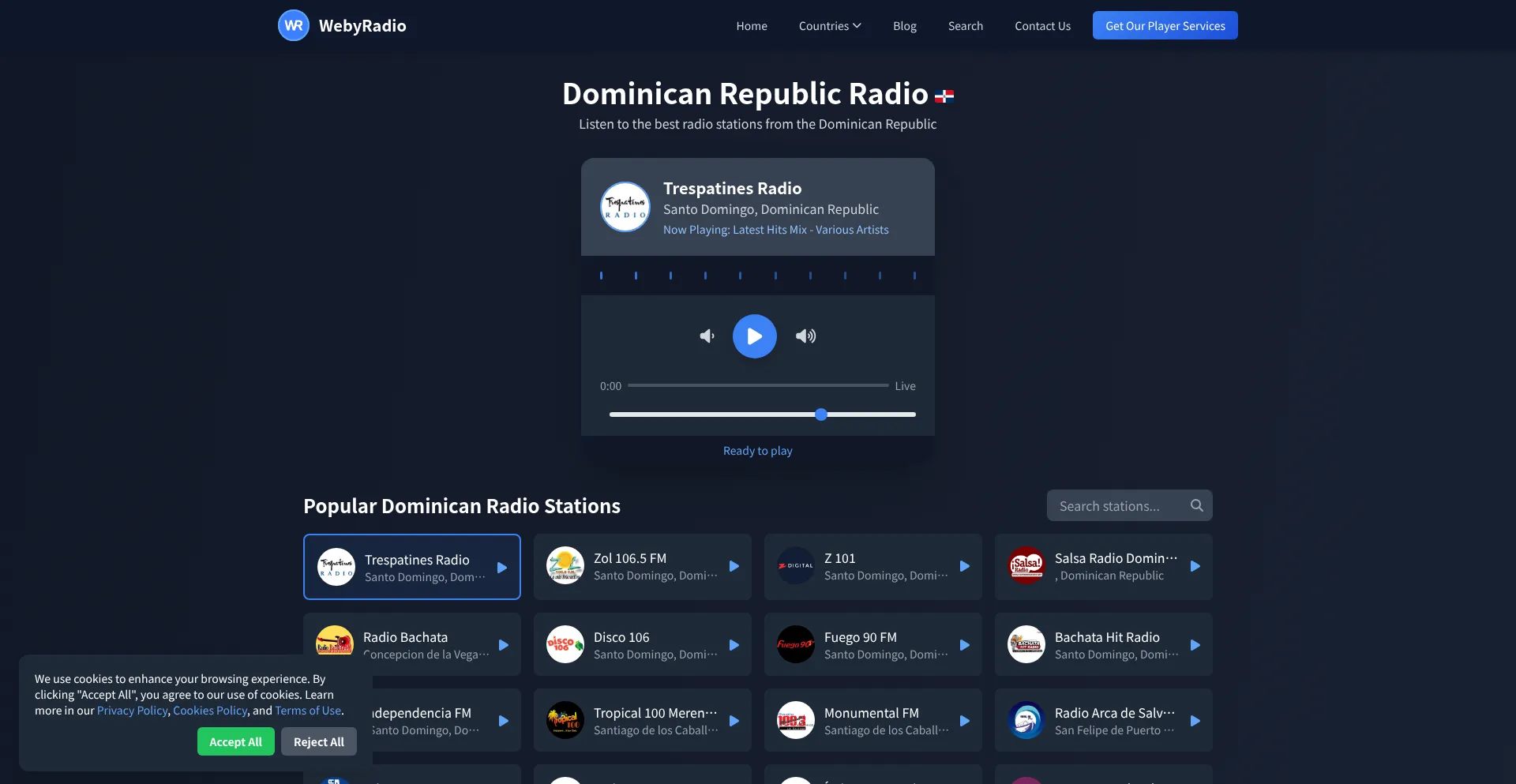The width and height of the screenshot is (1516, 784).
Task: Click the Popular Dominican Radio Stations heading
Action: tap(462, 506)
